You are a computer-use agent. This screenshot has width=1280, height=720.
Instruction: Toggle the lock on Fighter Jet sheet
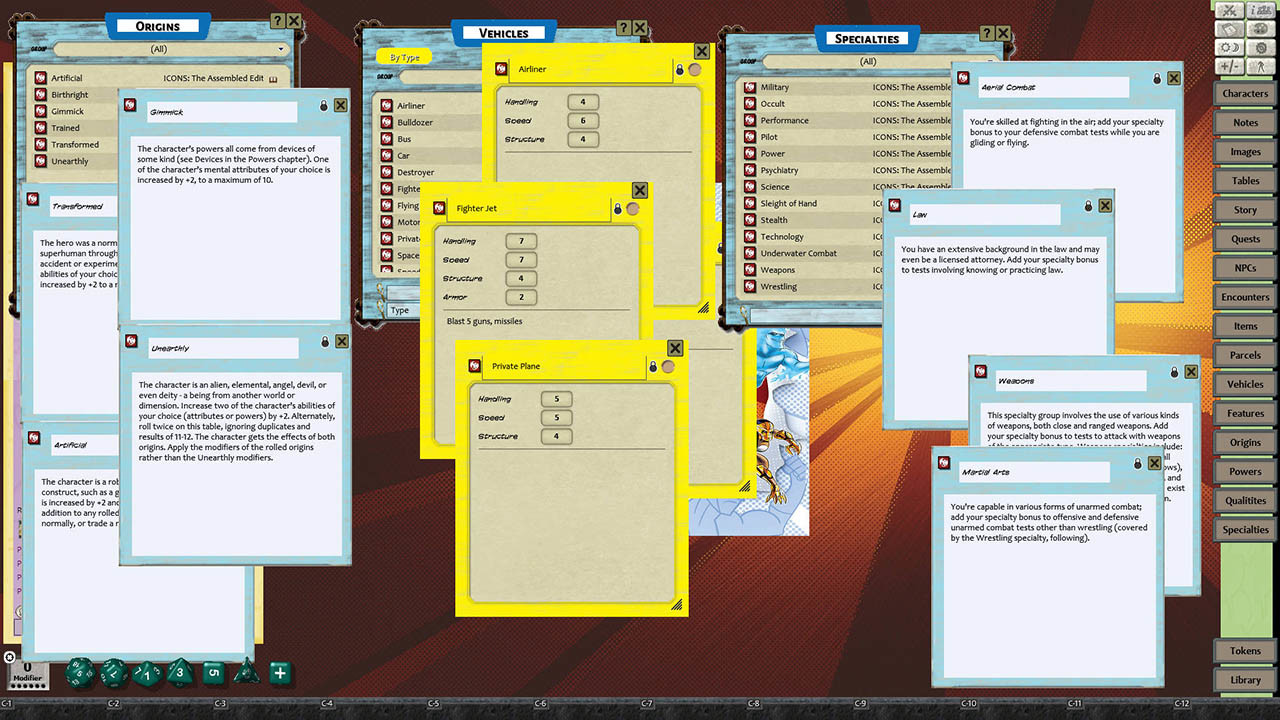click(617, 209)
